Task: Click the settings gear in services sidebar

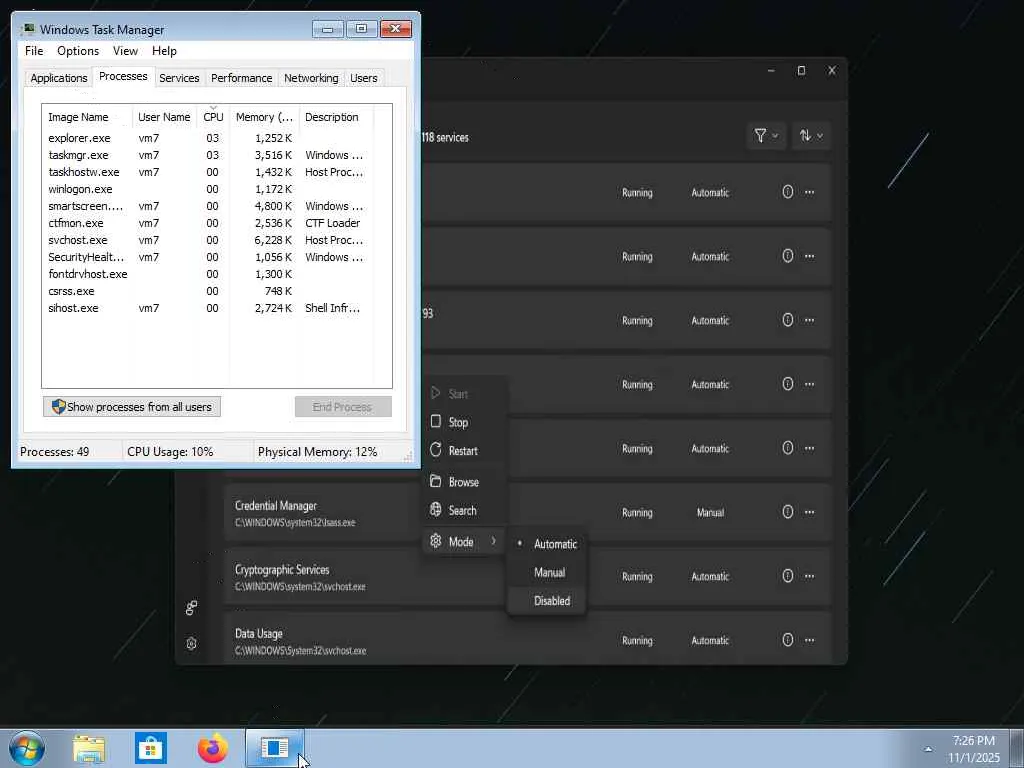Action: [191, 643]
